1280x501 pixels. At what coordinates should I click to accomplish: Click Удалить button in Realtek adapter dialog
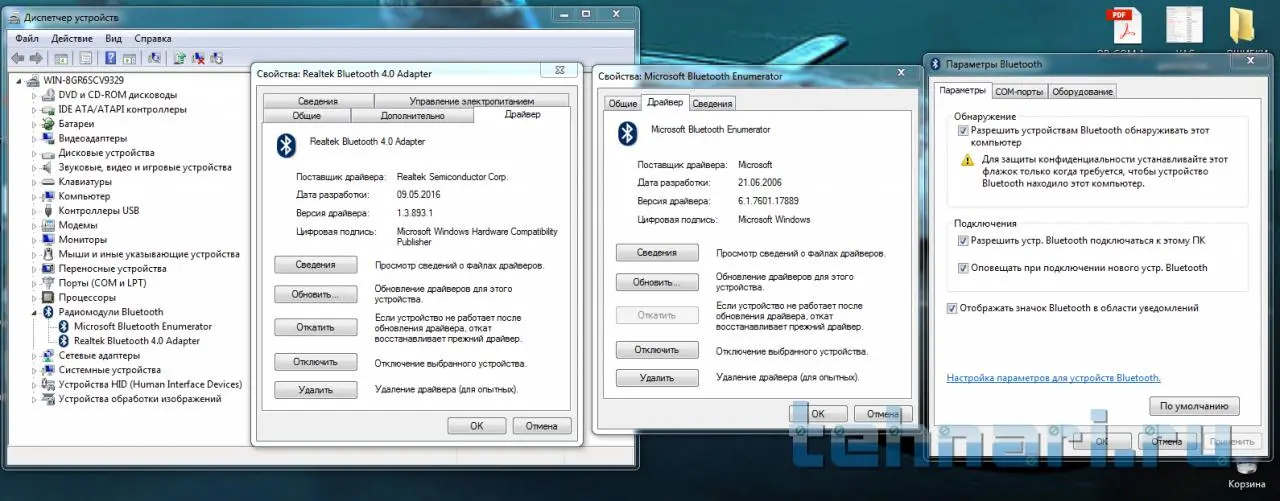pos(316,390)
